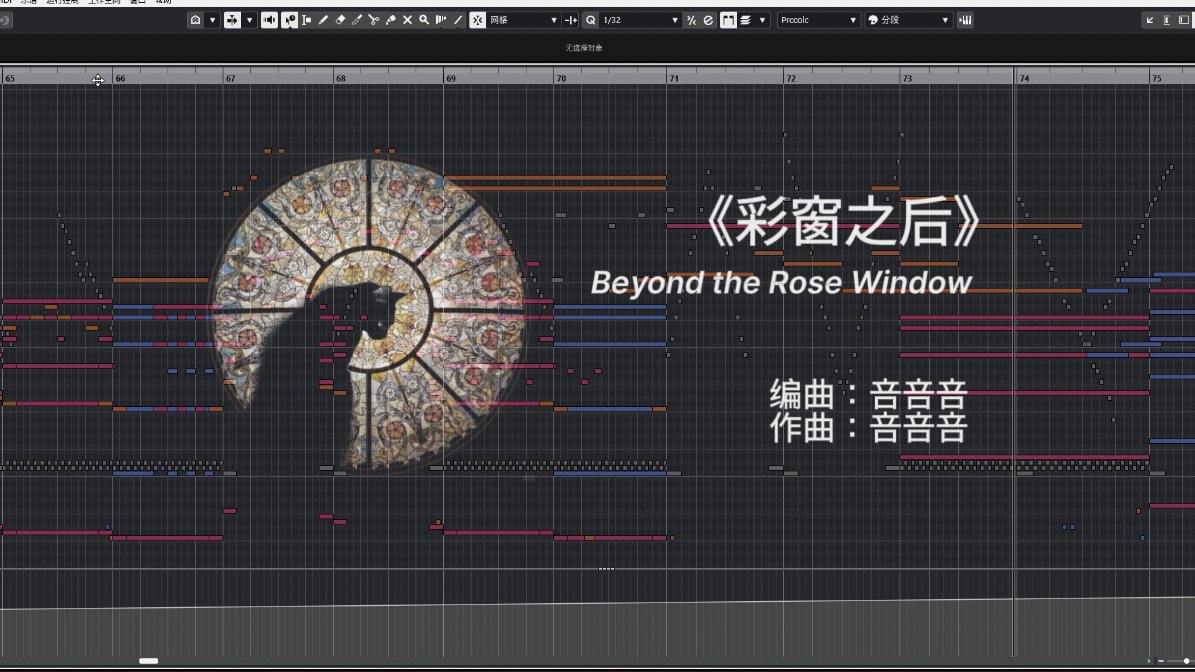The height and width of the screenshot is (672, 1195).
Task: Click the horizontal scrollbar thumb at bottom
Action: click(x=149, y=661)
